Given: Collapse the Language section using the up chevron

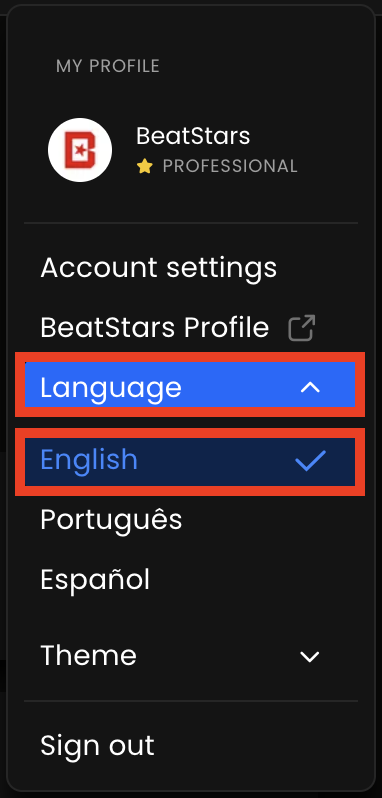Looking at the screenshot, I should (x=310, y=388).
